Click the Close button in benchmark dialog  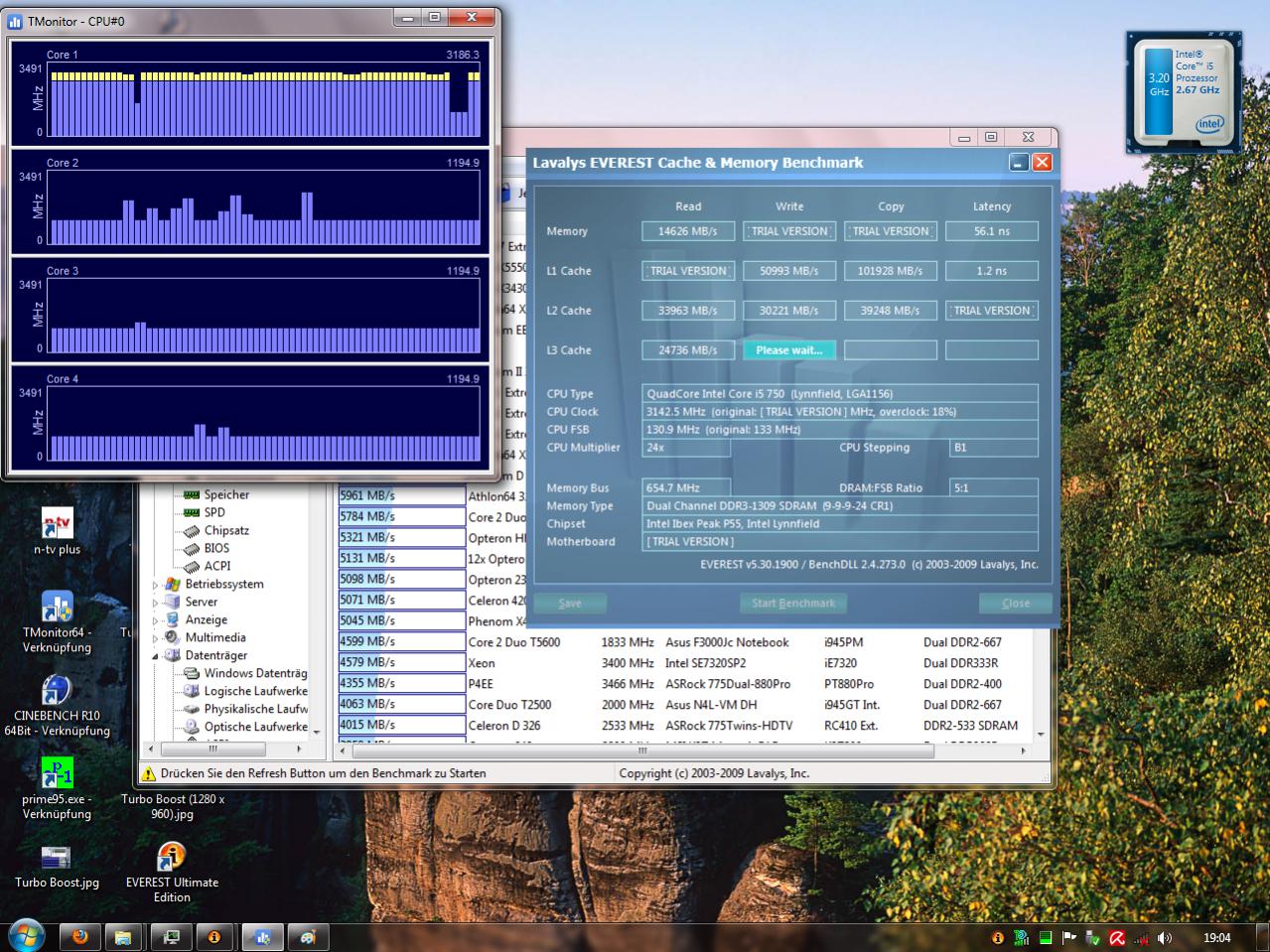pyautogui.click(x=1015, y=603)
